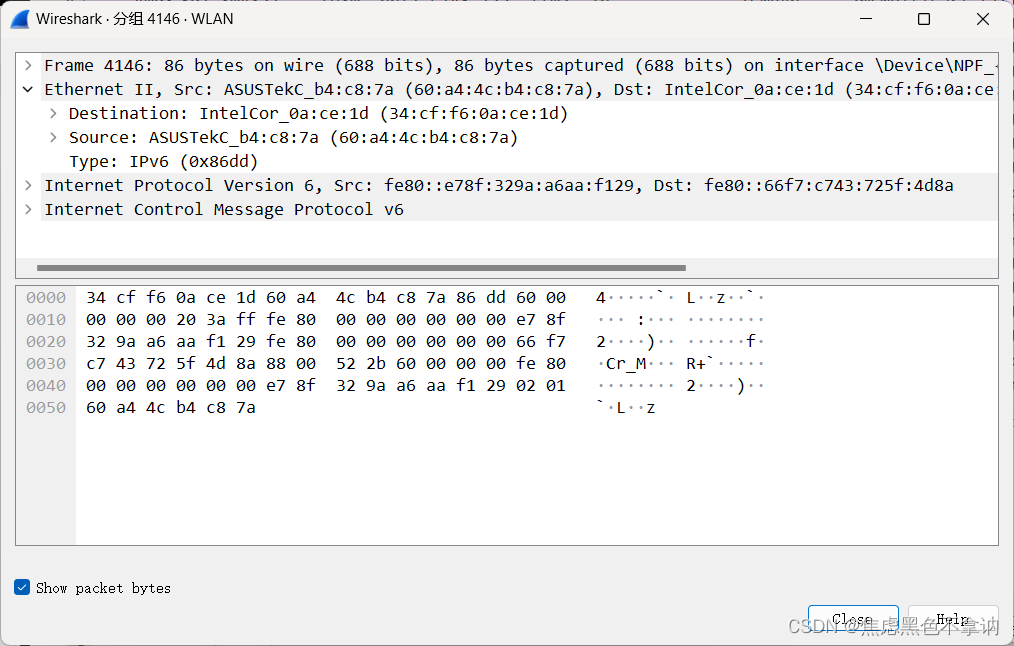Select hex byte 34 at offset 0000
Screen dimensions: 1014x646
point(96,296)
